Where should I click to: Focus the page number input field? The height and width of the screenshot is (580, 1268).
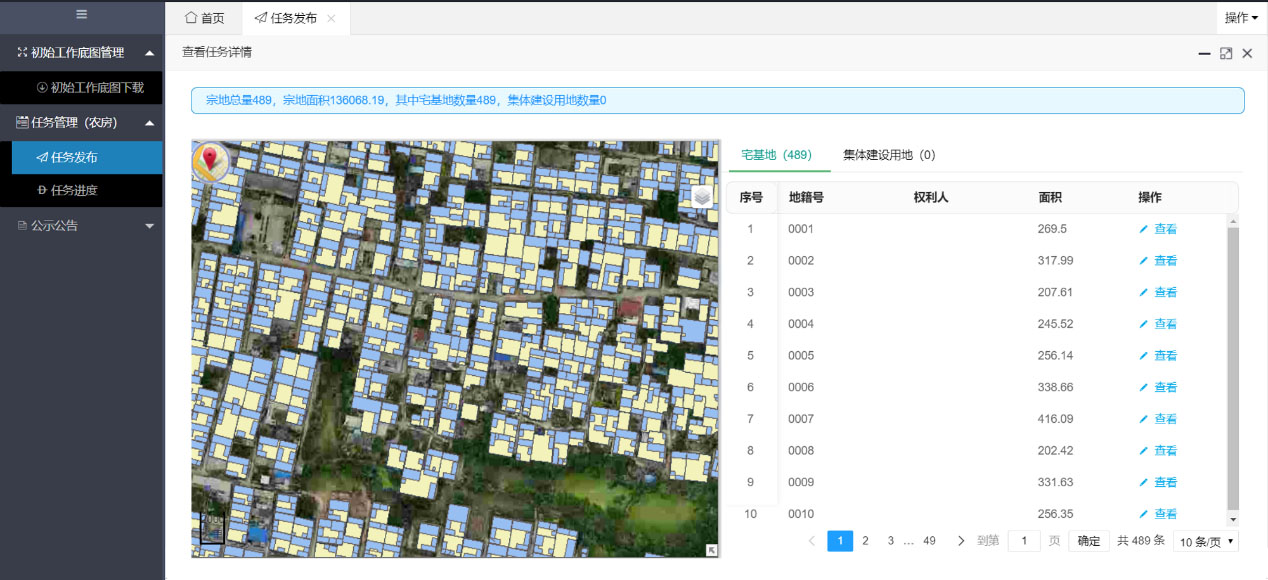(x=1024, y=541)
